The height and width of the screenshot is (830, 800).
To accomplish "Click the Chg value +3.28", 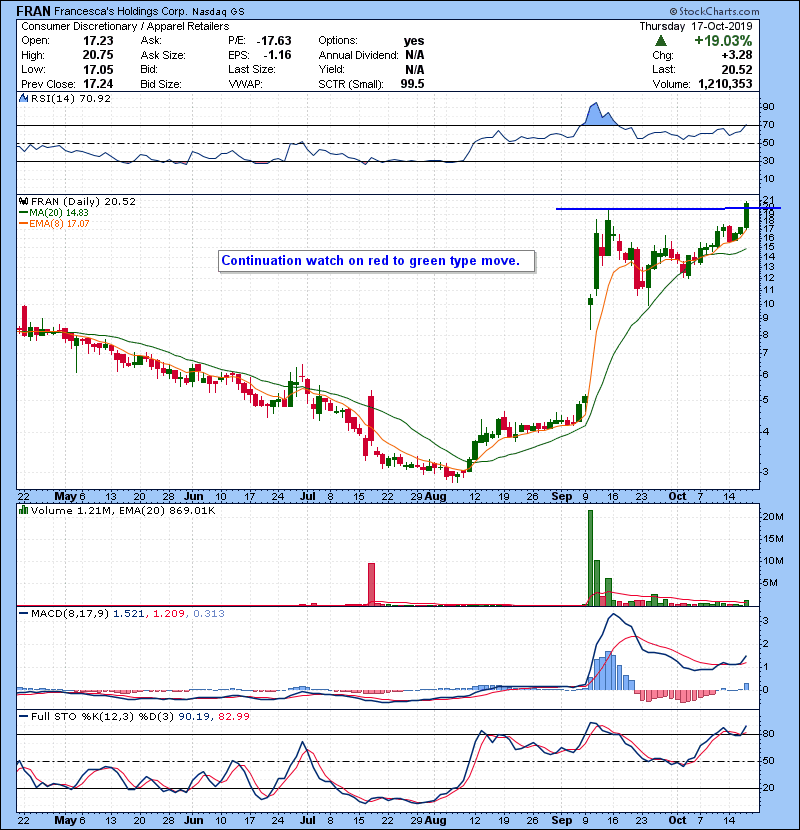I will (x=737, y=55).
